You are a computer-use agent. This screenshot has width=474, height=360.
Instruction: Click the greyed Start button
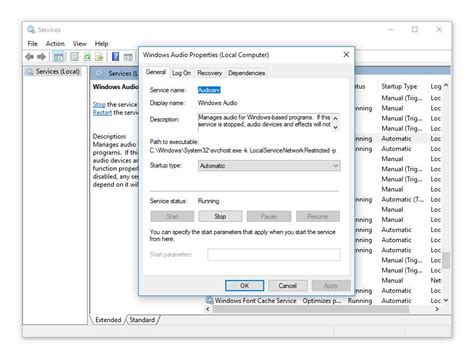172,216
